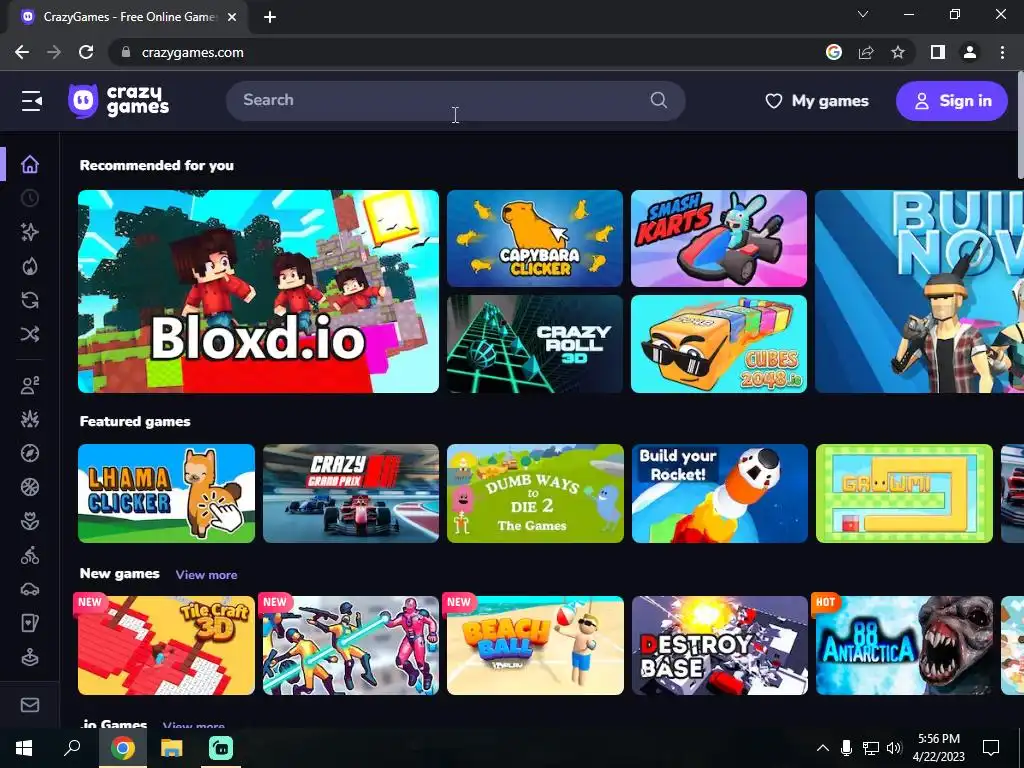
Task: Open the New games sparkle icon
Action: coord(29,232)
